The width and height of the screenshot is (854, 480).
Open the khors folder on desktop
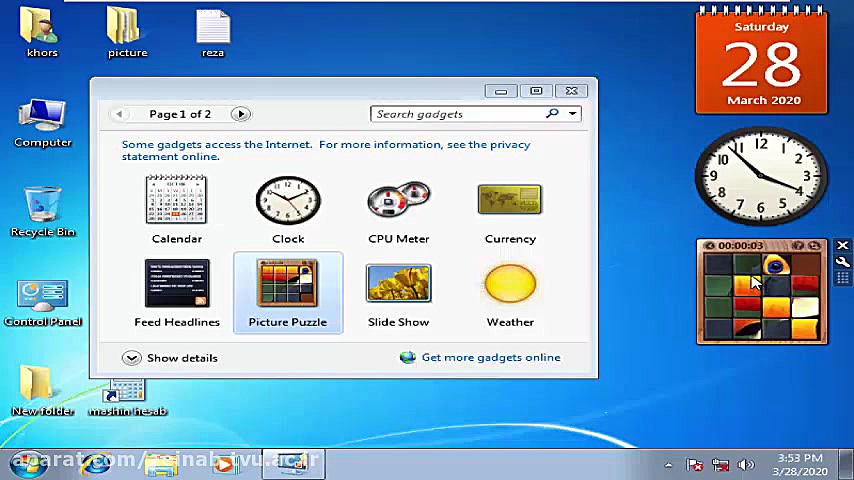(41, 33)
